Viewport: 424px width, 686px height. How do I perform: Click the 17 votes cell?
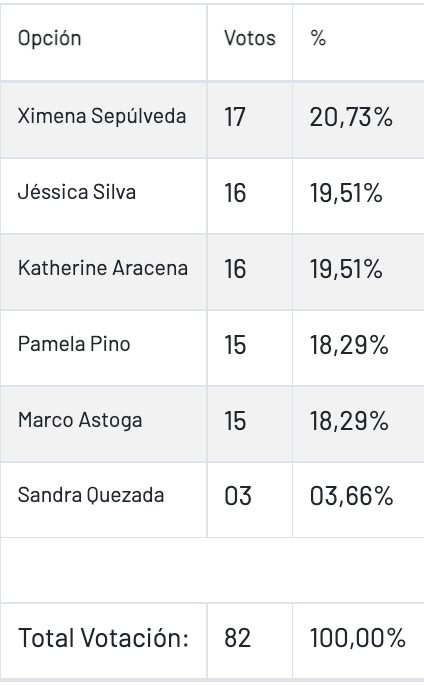pyautogui.click(x=250, y=120)
